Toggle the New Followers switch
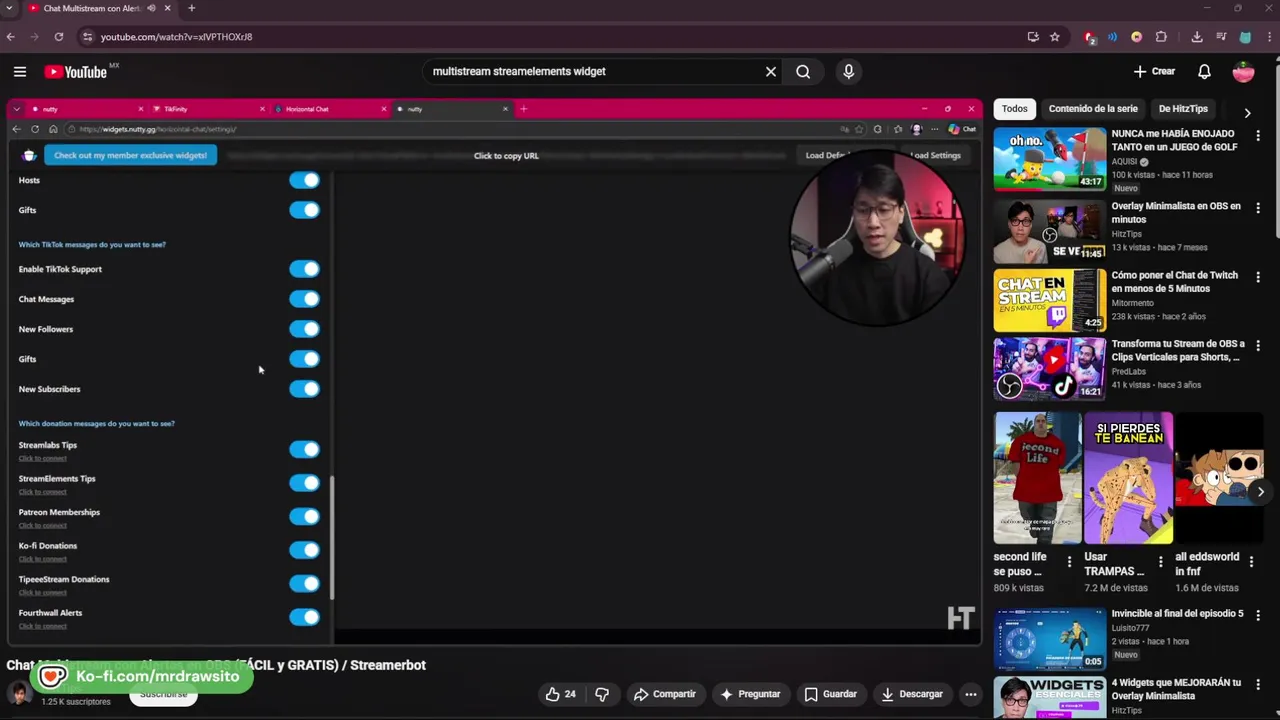 click(304, 329)
